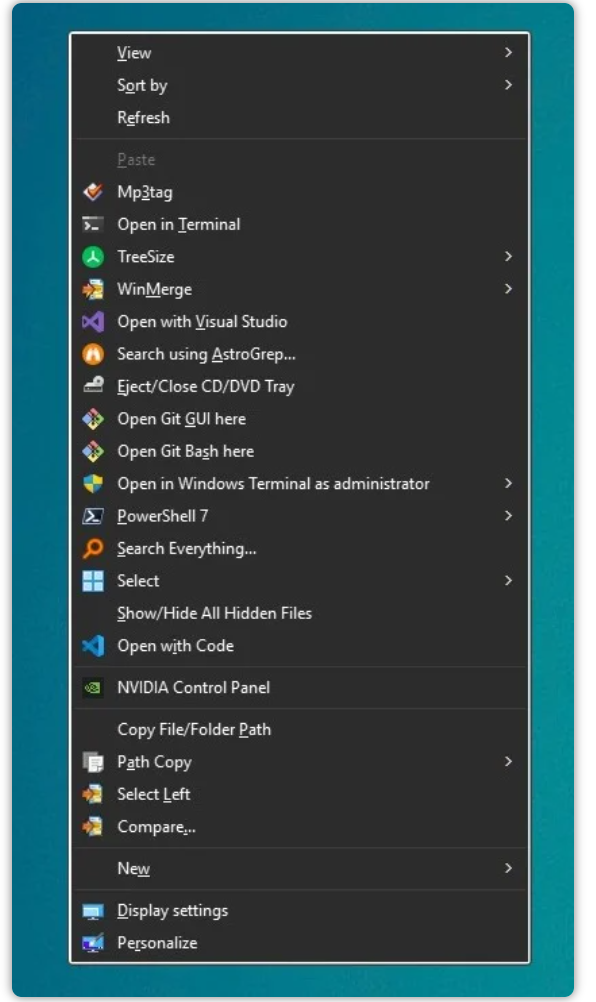Click the PowerShell 7 icon

point(93,516)
